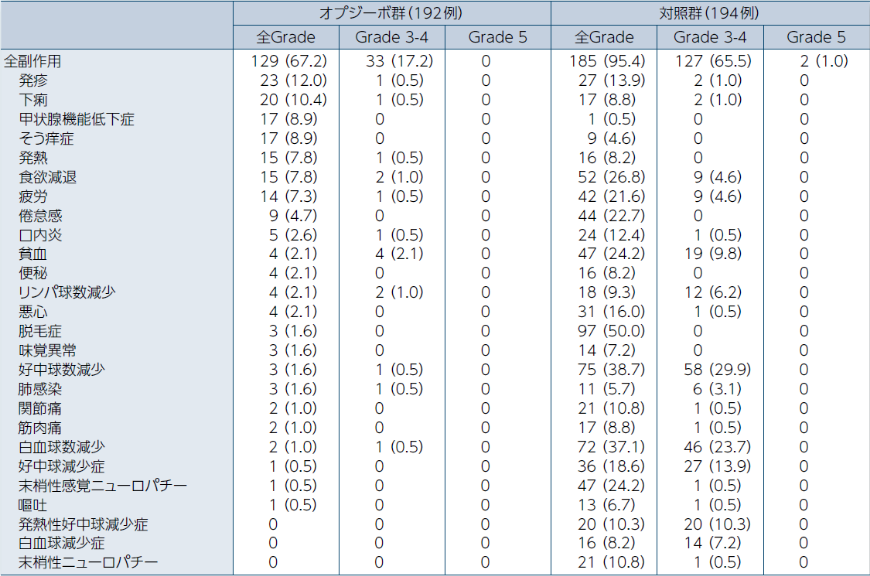Screen dimensions: 870x576
Task: Click the cell 44 (22.7)
Action: (612, 215)
